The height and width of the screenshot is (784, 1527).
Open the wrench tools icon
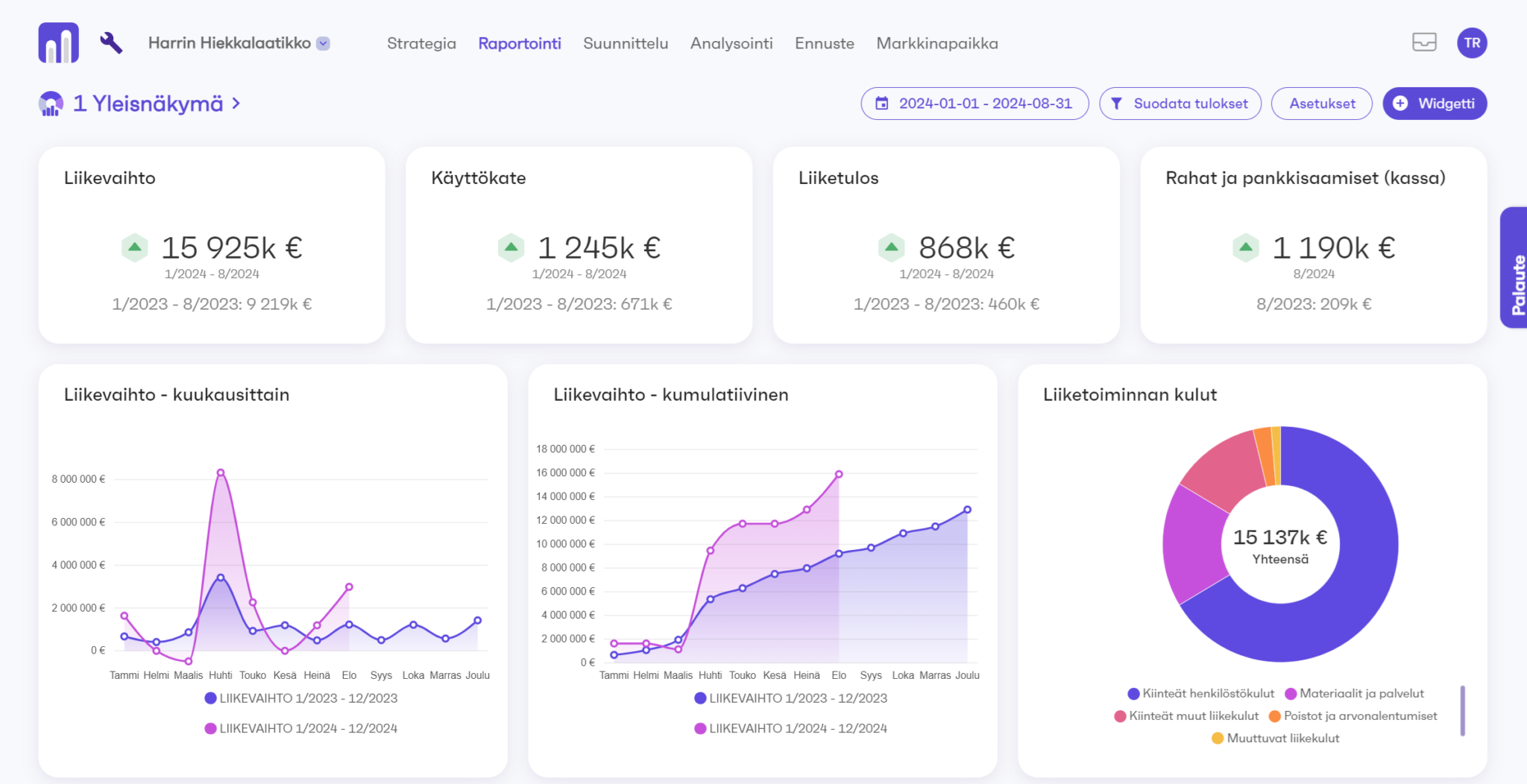pos(111,43)
